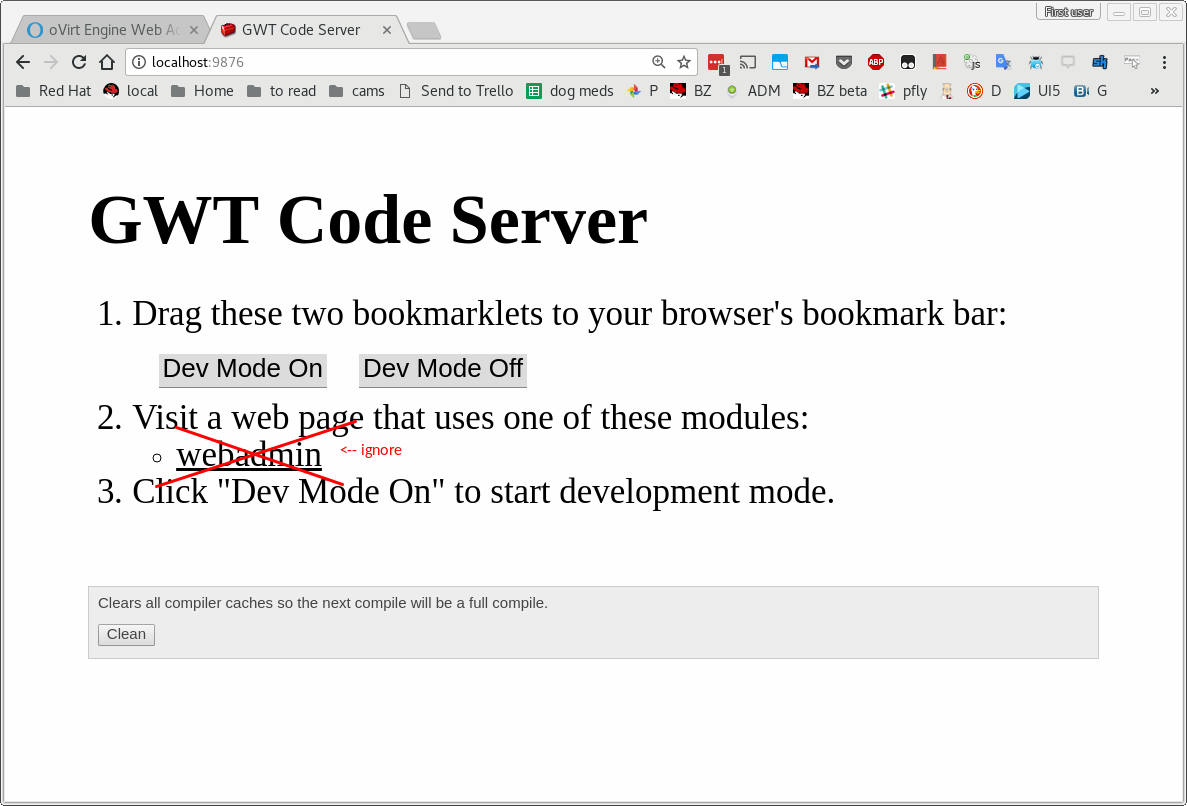Select the GWT Code Server tab
The image size is (1187, 806).
tap(300, 30)
